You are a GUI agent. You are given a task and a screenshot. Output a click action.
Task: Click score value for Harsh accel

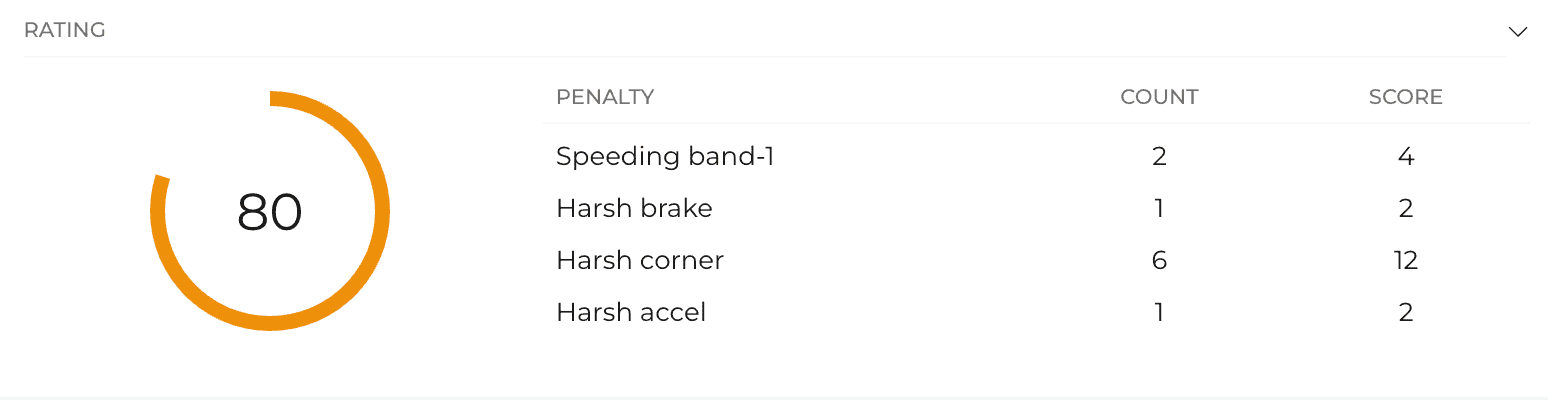pyautogui.click(x=1406, y=312)
